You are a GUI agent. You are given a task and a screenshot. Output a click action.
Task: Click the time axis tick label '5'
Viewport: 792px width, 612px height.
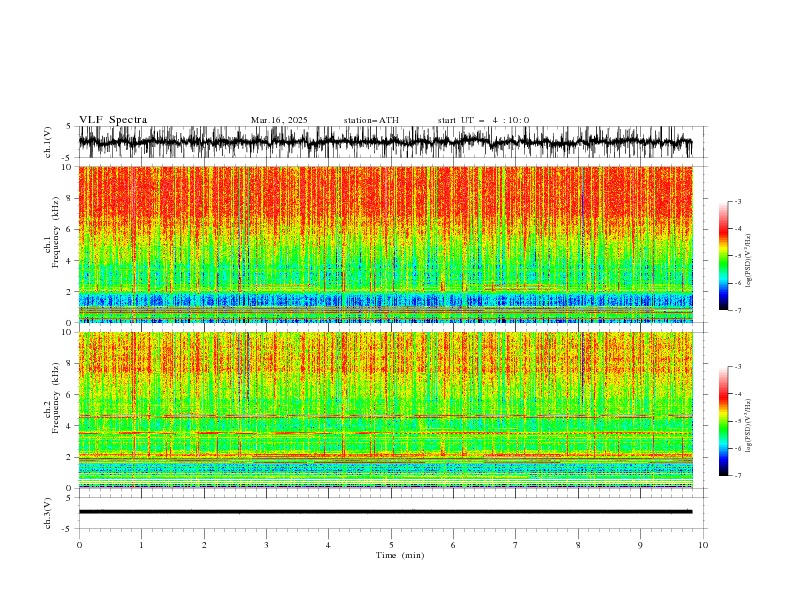(x=391, y=545)
